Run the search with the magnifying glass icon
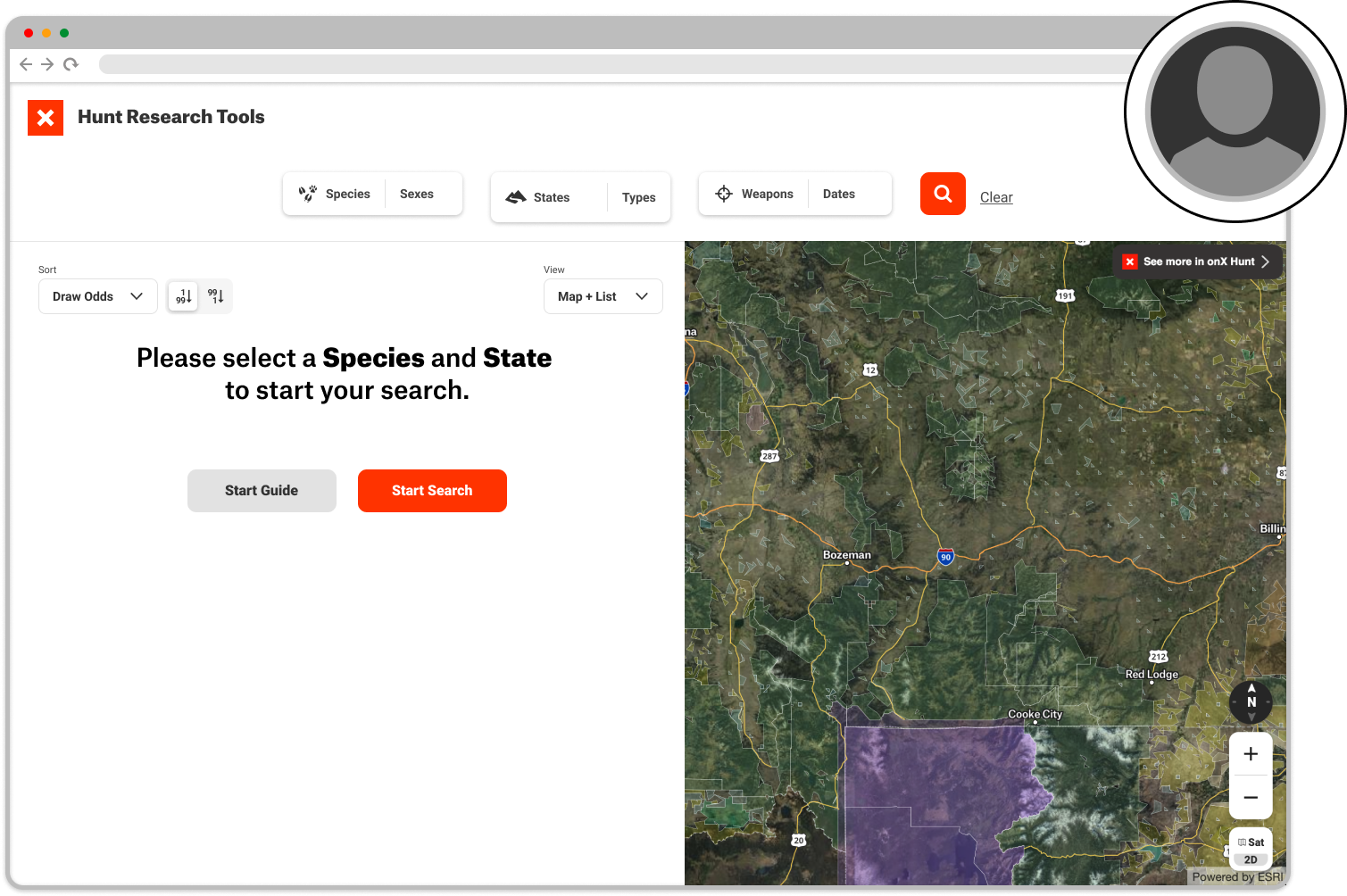This screenshot has width=1347, height=896. [943, 194]
